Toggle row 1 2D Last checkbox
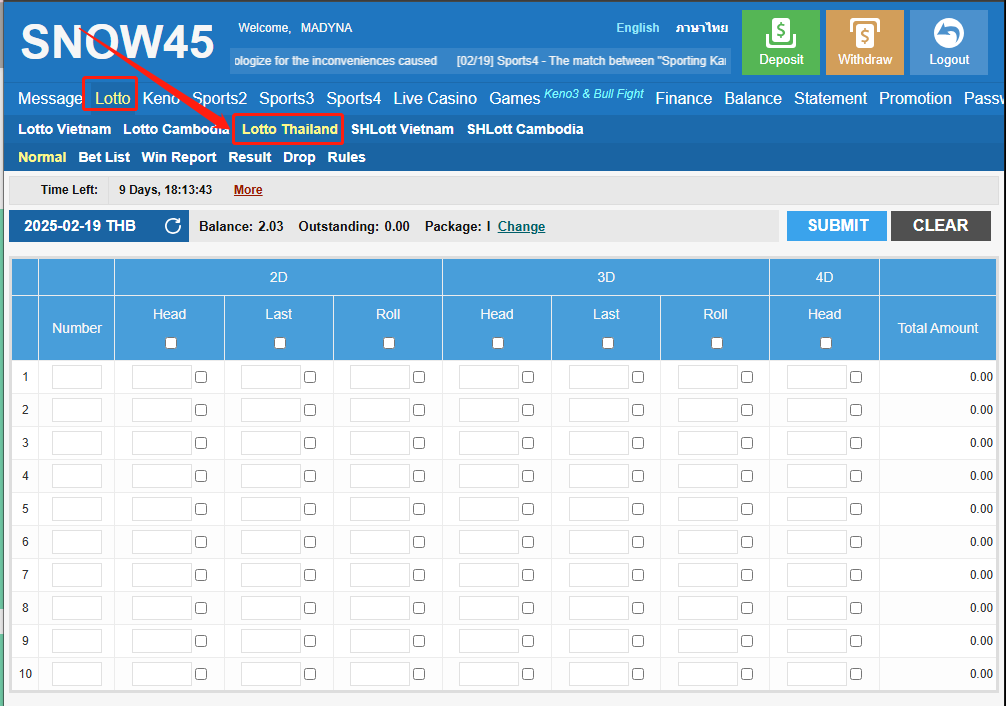This screenshot has width=1006, height=706. 310,377
